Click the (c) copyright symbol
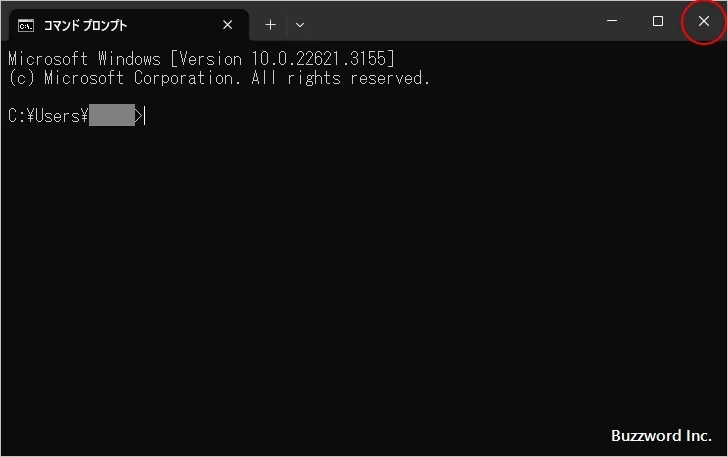 pyautogui.click(x=22, y=78)
